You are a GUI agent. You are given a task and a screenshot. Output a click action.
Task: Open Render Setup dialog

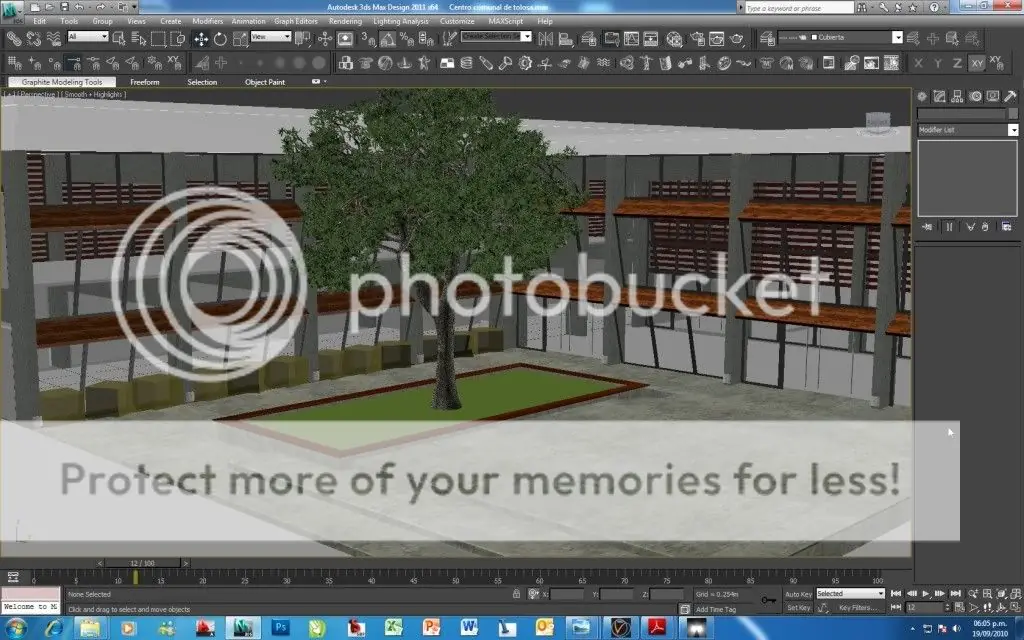pyautogui.click(x=698, y=39)
